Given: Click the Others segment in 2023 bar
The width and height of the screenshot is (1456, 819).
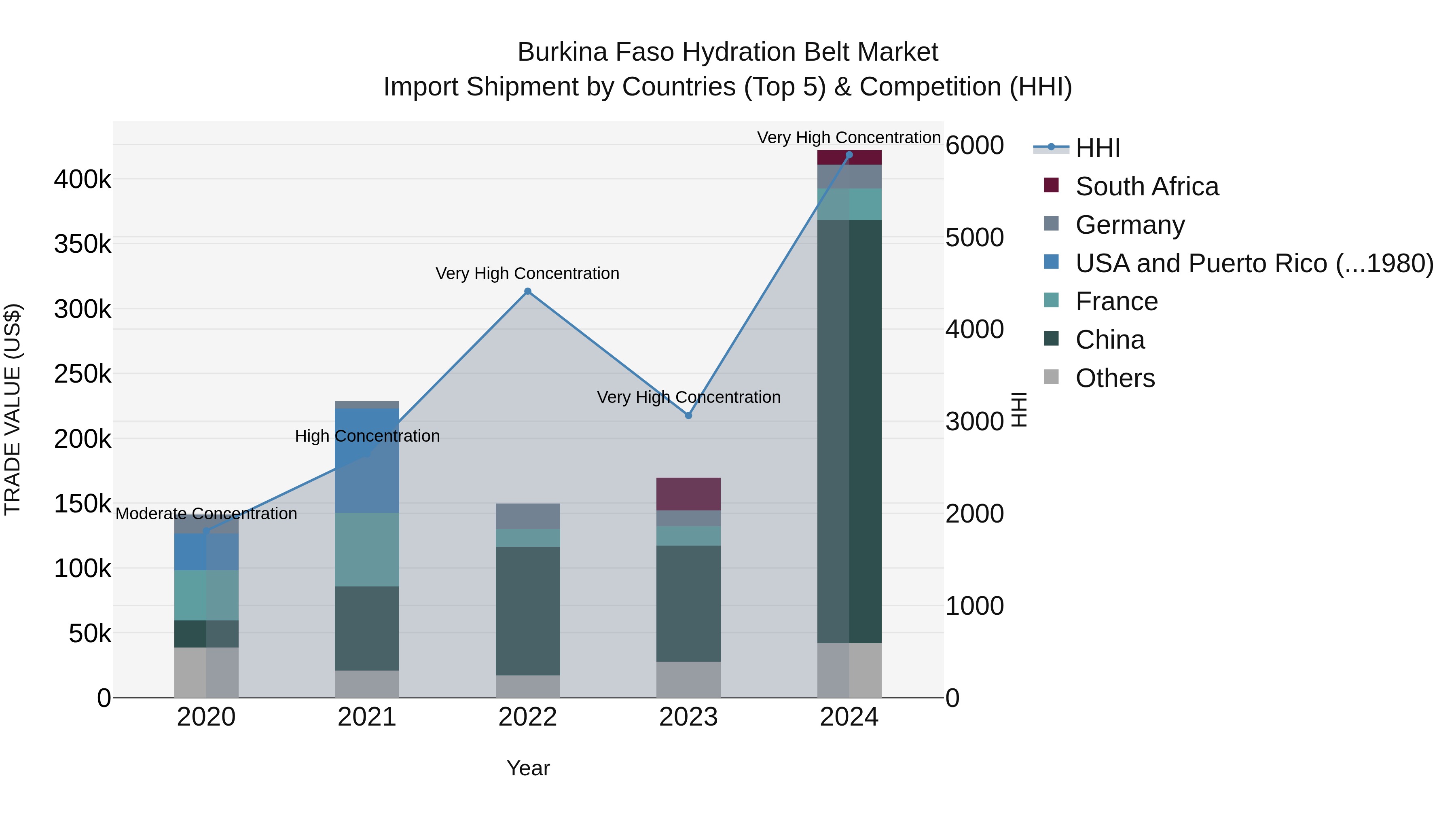Looking at the screenshot, I should [688, 679].
